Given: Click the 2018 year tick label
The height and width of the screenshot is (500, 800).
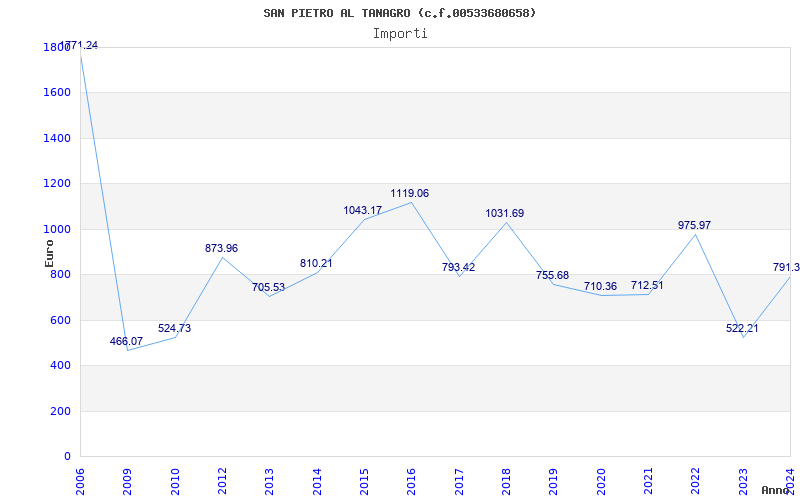Looking at the screenshot, I should [506, 482].
